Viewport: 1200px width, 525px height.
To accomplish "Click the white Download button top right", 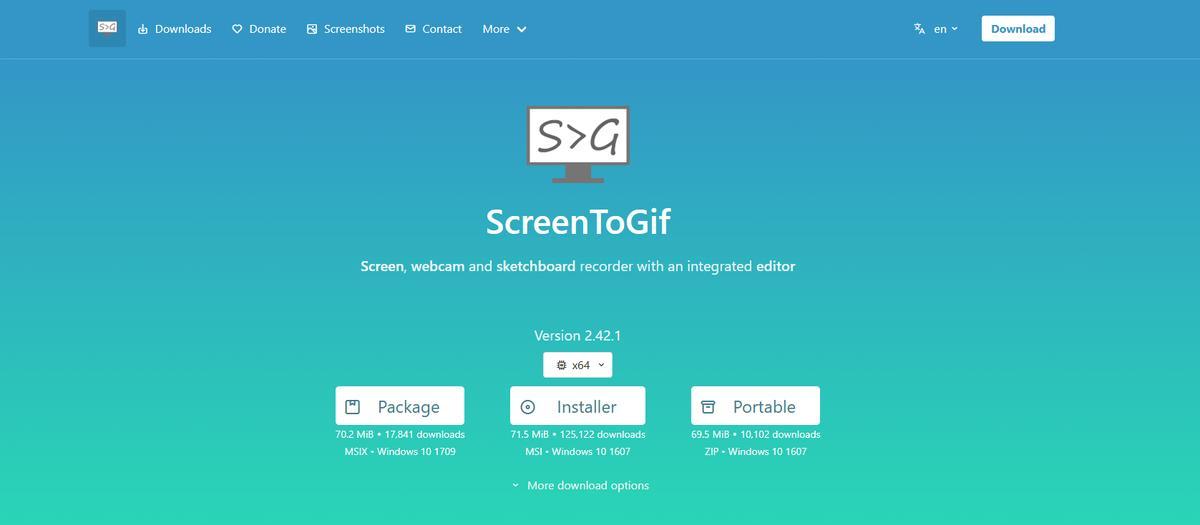I will coord(1018,29).
